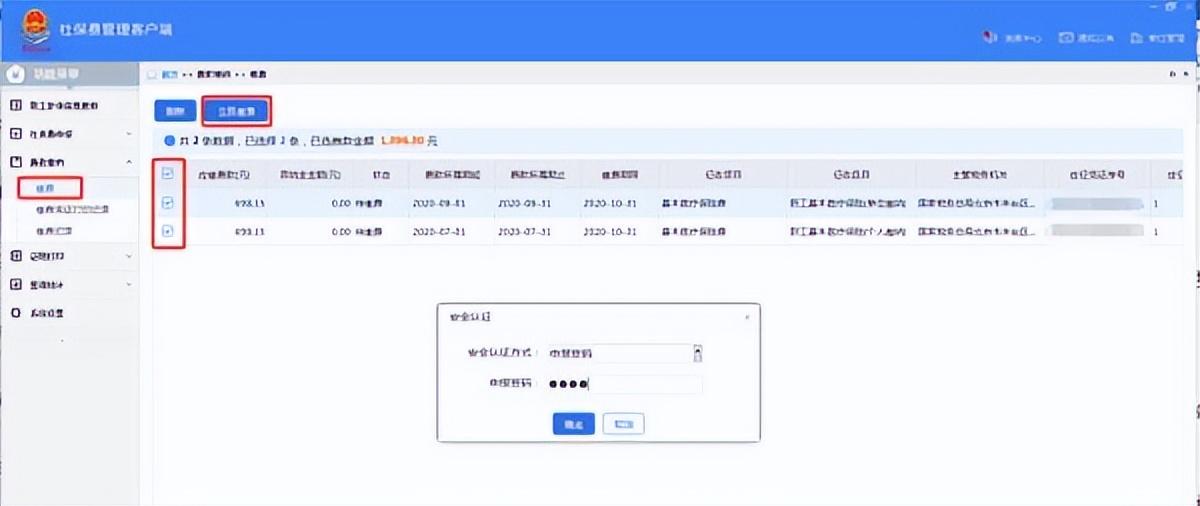
Task: Expand the fifth sidebar menu chevron
Action: coord(129,284)
